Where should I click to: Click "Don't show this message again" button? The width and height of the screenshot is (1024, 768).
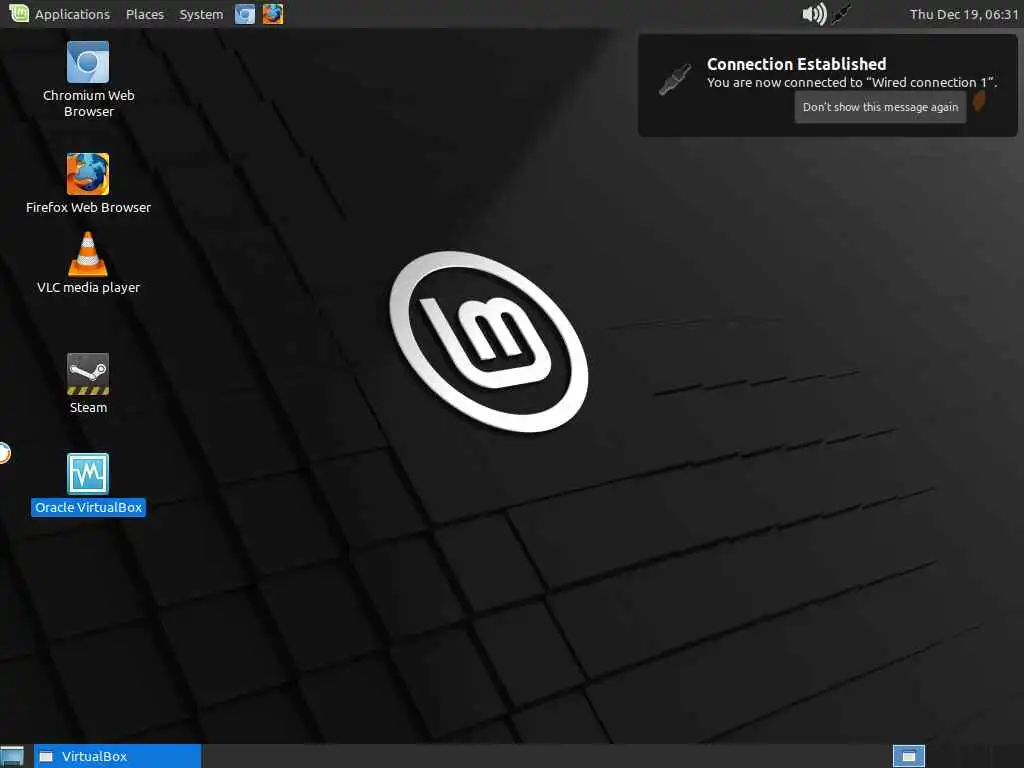coord(880,107)
